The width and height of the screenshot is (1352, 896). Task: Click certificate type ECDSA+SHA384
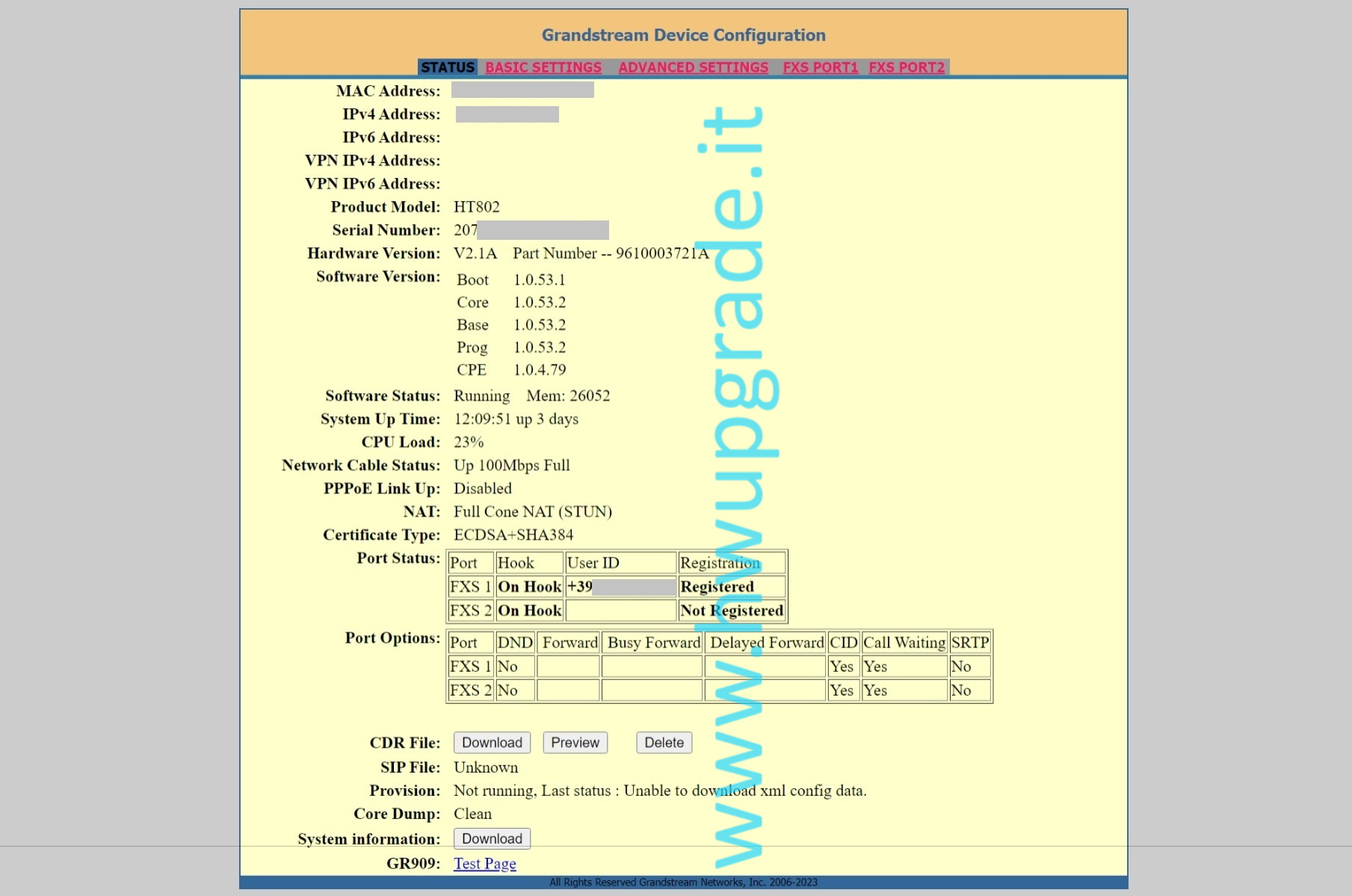pos(513,535)
